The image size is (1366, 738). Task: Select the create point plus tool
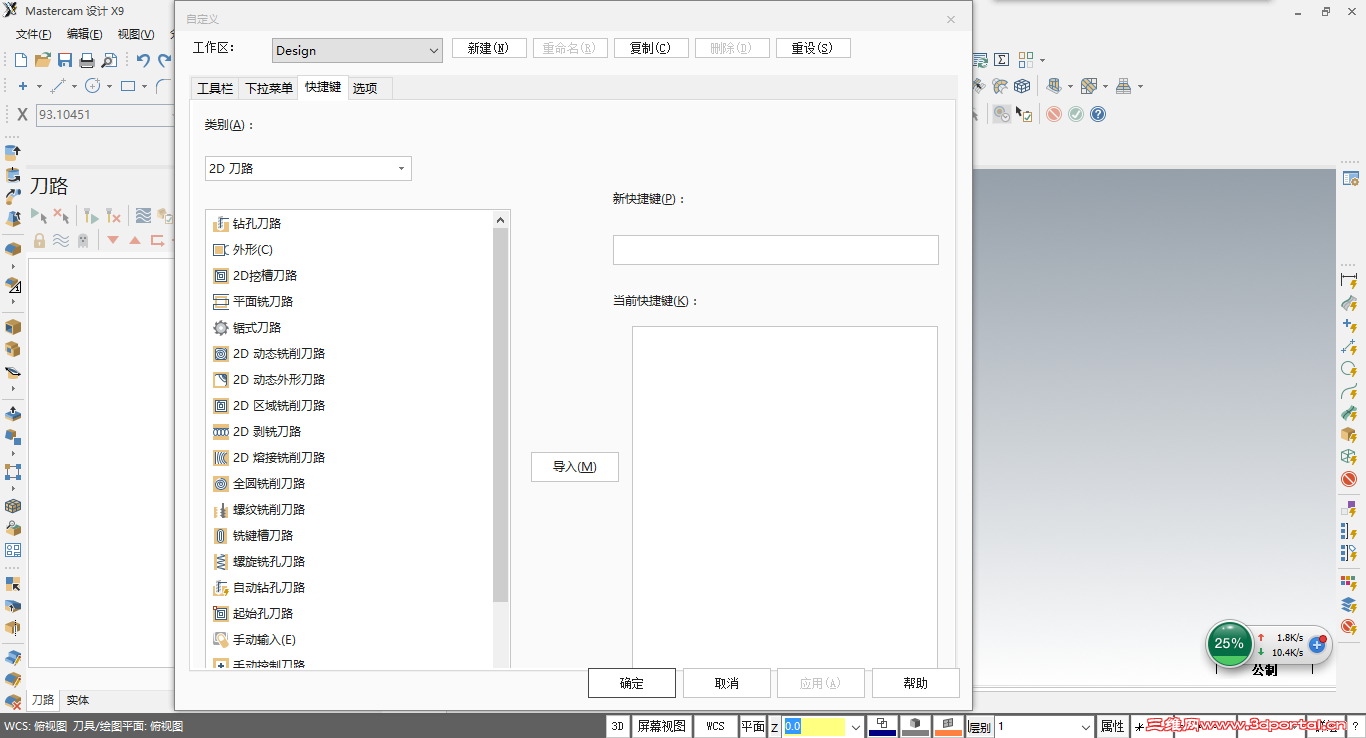tap(23, 86)
